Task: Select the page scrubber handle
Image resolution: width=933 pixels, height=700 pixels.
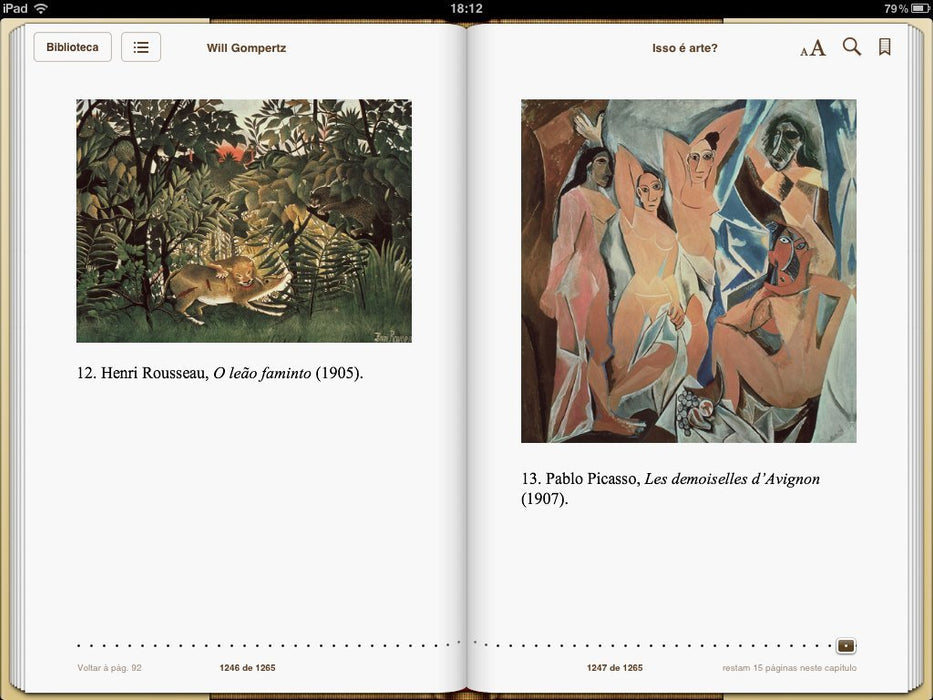Action: click(x=846, y=645)
